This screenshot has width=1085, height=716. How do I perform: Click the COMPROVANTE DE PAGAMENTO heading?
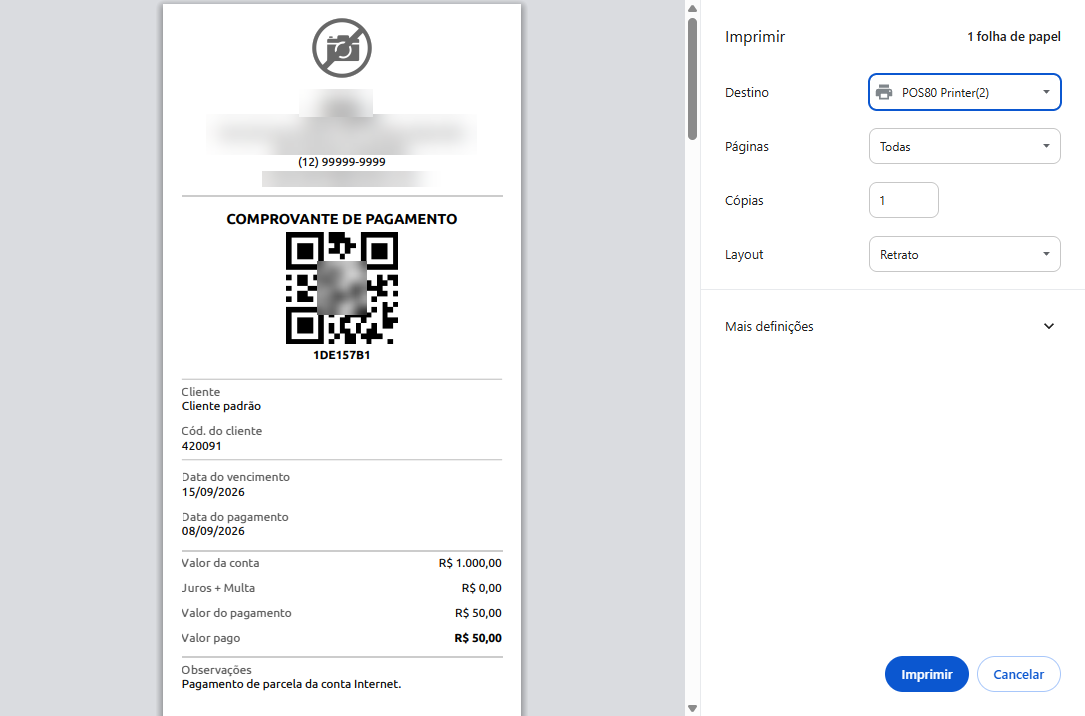pyautogui.click(x=342, y=219)
